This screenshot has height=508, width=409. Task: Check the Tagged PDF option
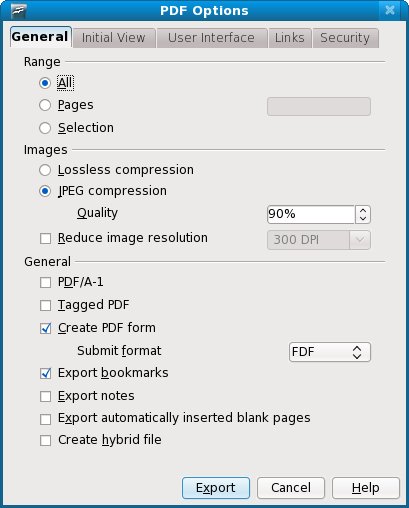pyautogui.click(x=45, y=305)
